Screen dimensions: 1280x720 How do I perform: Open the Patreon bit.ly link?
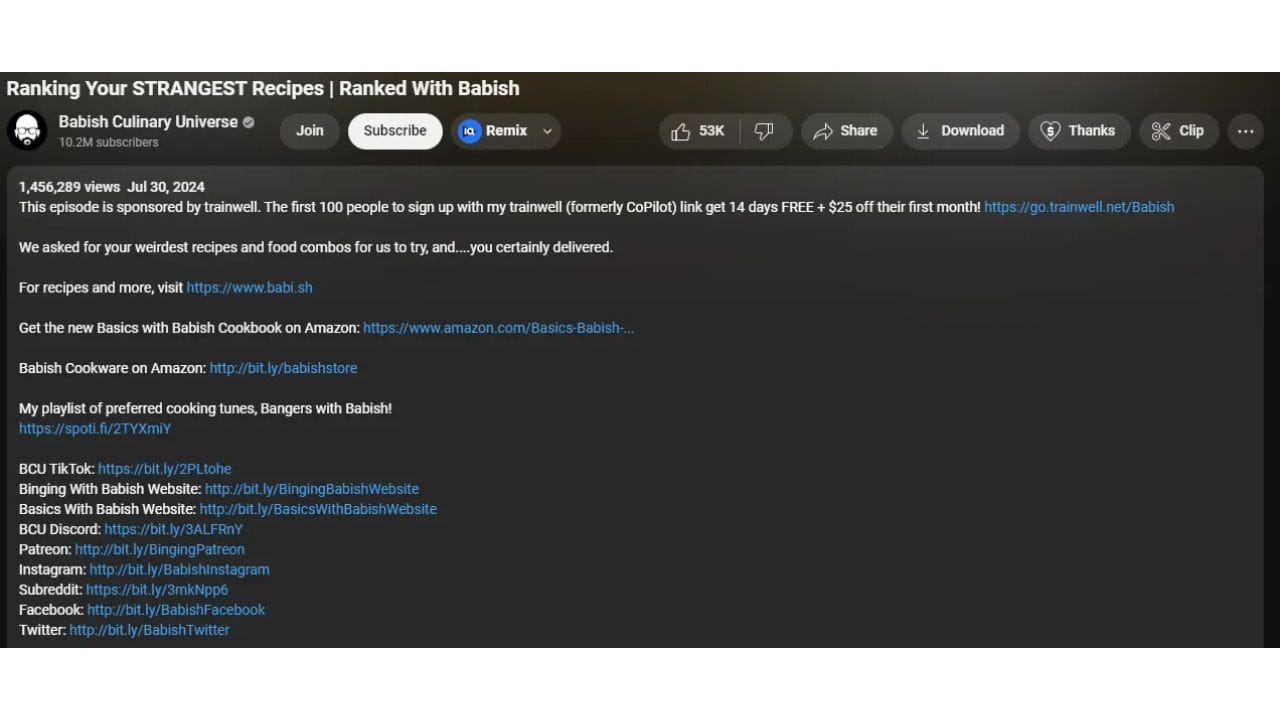point(160,549)
